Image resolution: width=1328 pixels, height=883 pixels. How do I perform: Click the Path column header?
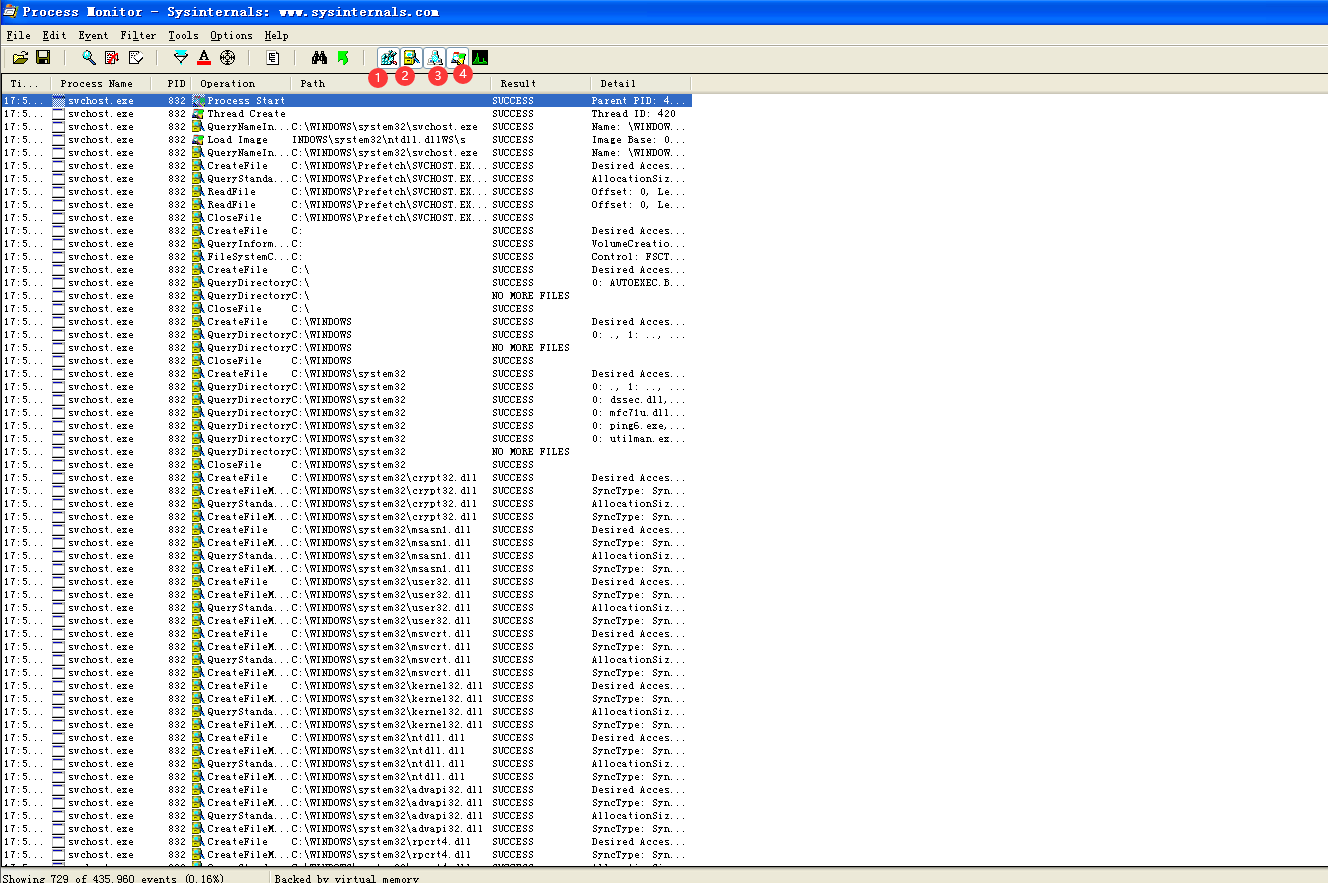[x=391, y=84]
